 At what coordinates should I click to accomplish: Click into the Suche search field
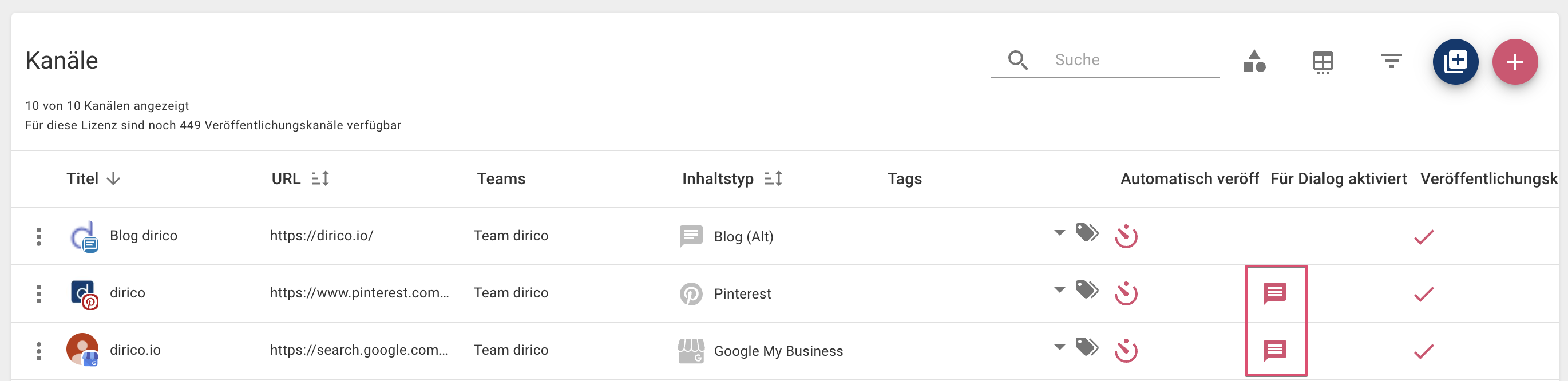[x=1132, y=60]
